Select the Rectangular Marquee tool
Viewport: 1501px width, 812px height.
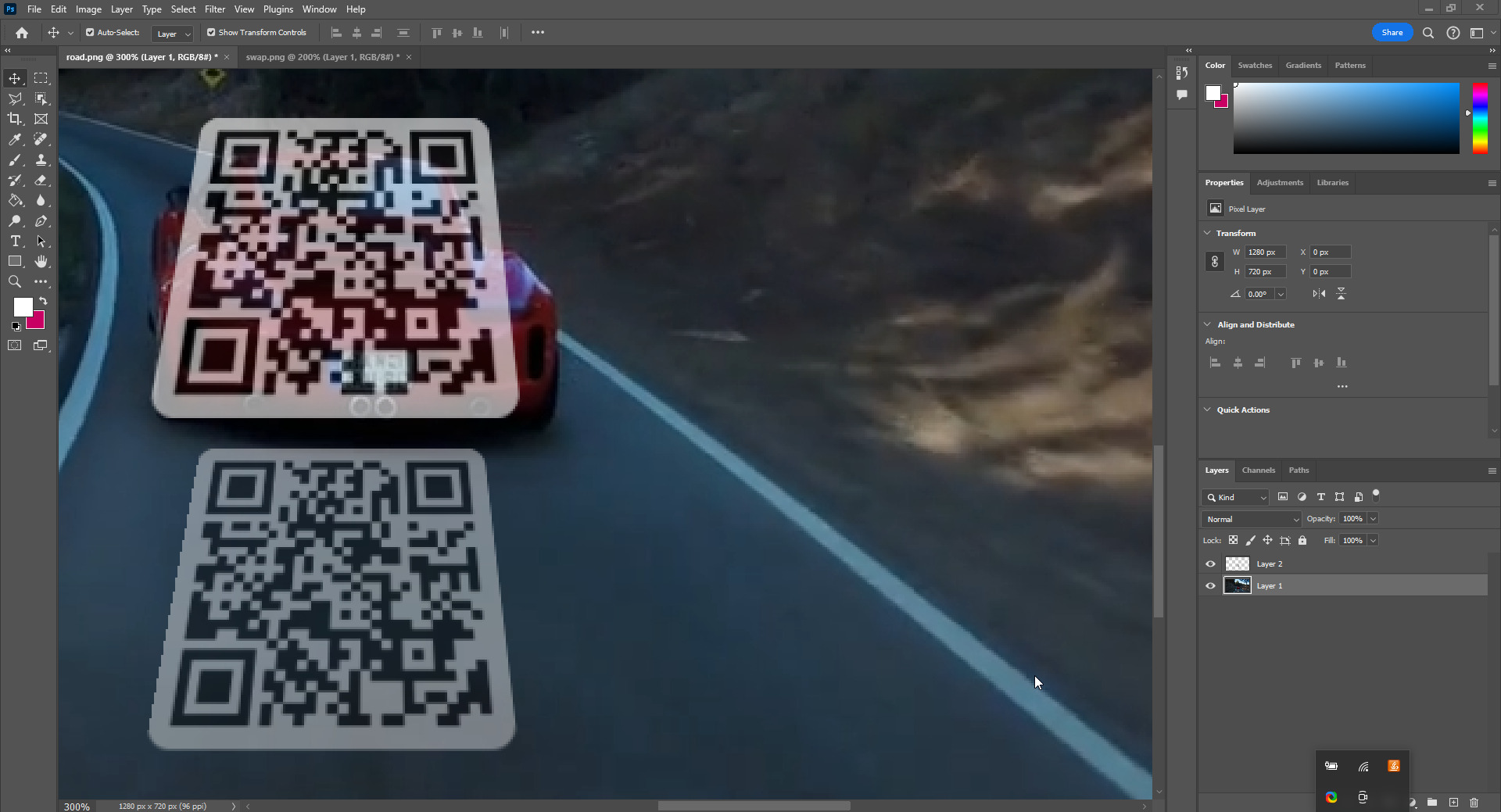[x=41, y=78]
